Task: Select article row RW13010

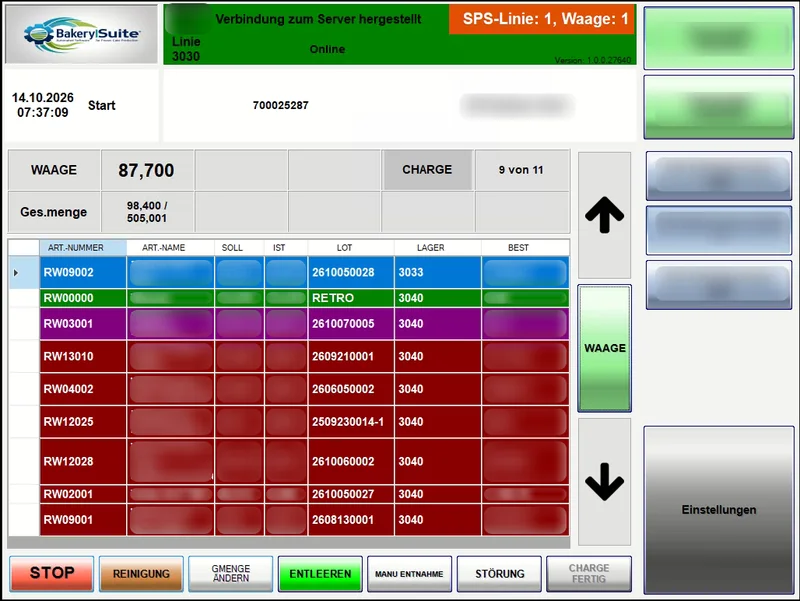Action: tap(304, 356)
